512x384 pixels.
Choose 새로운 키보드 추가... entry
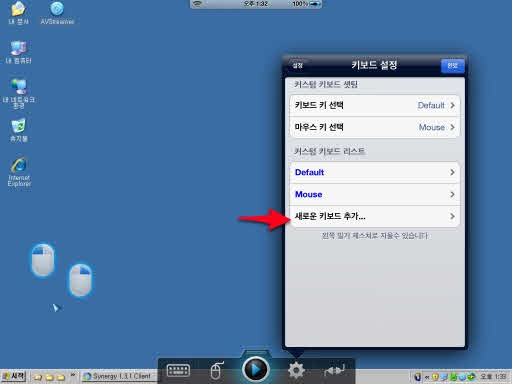pos(375,216)
